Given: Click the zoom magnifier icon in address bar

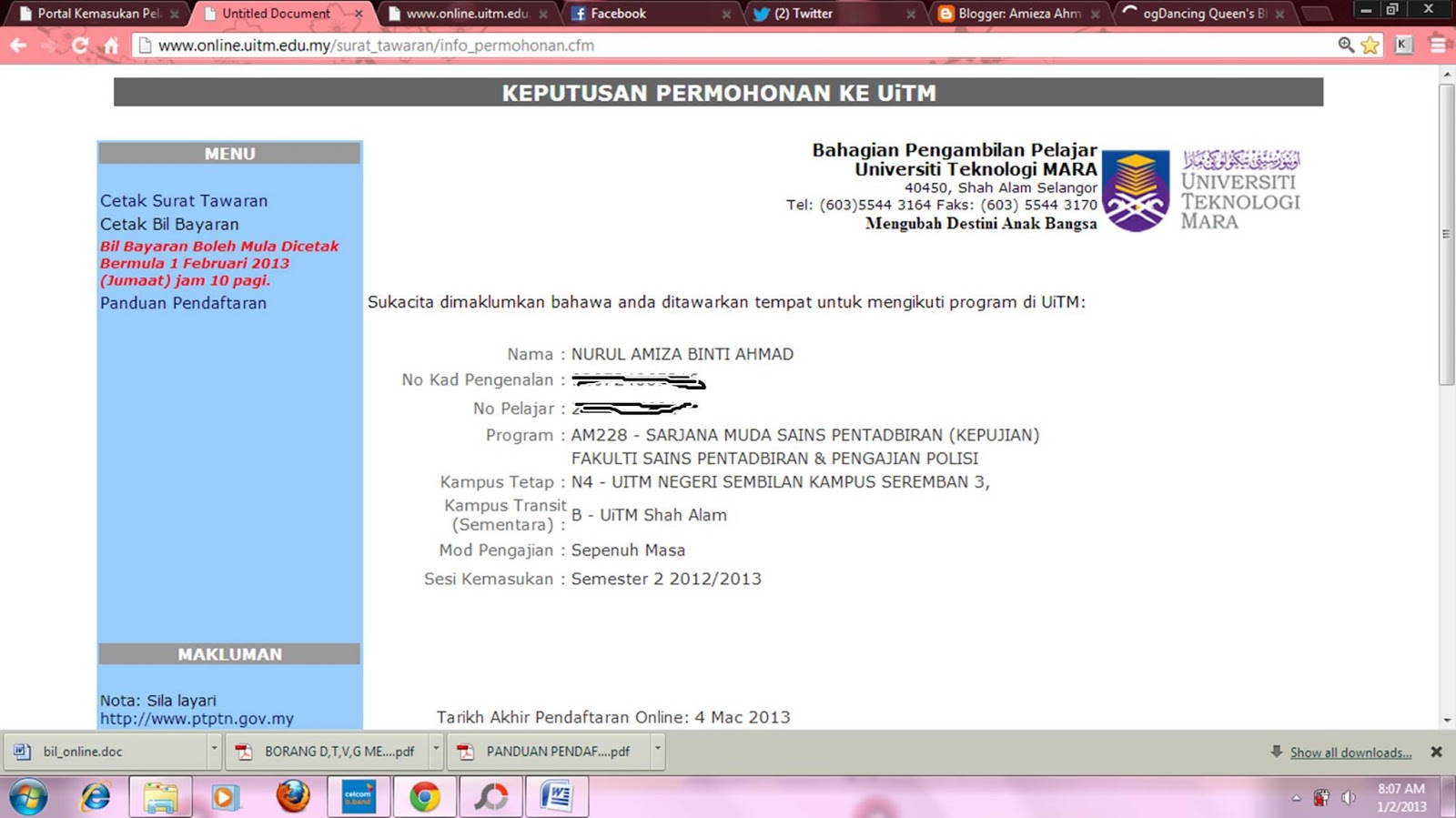Looking at the screenshot, I should point(1346,45).
